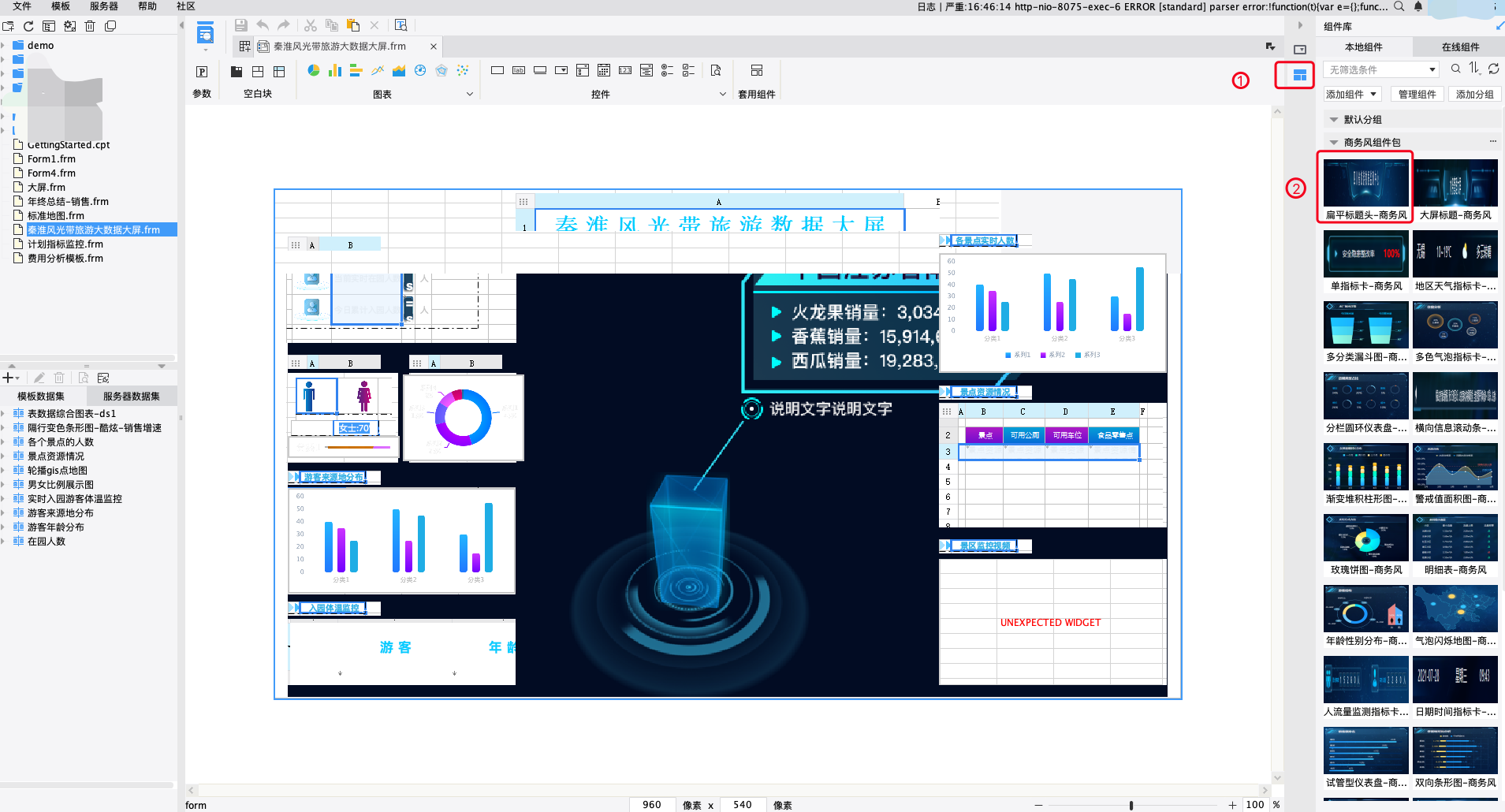Screen dimensions: 1505x812
Task: Insert a line chart component
Action: click(378, 71)
